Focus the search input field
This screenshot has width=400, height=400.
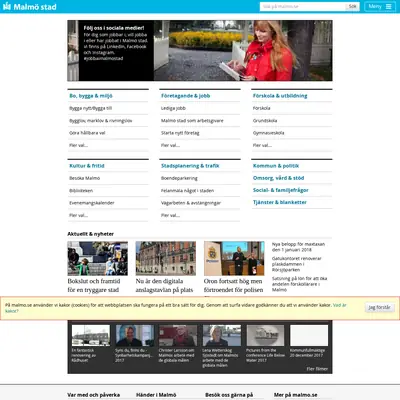(x=303, y=6)
